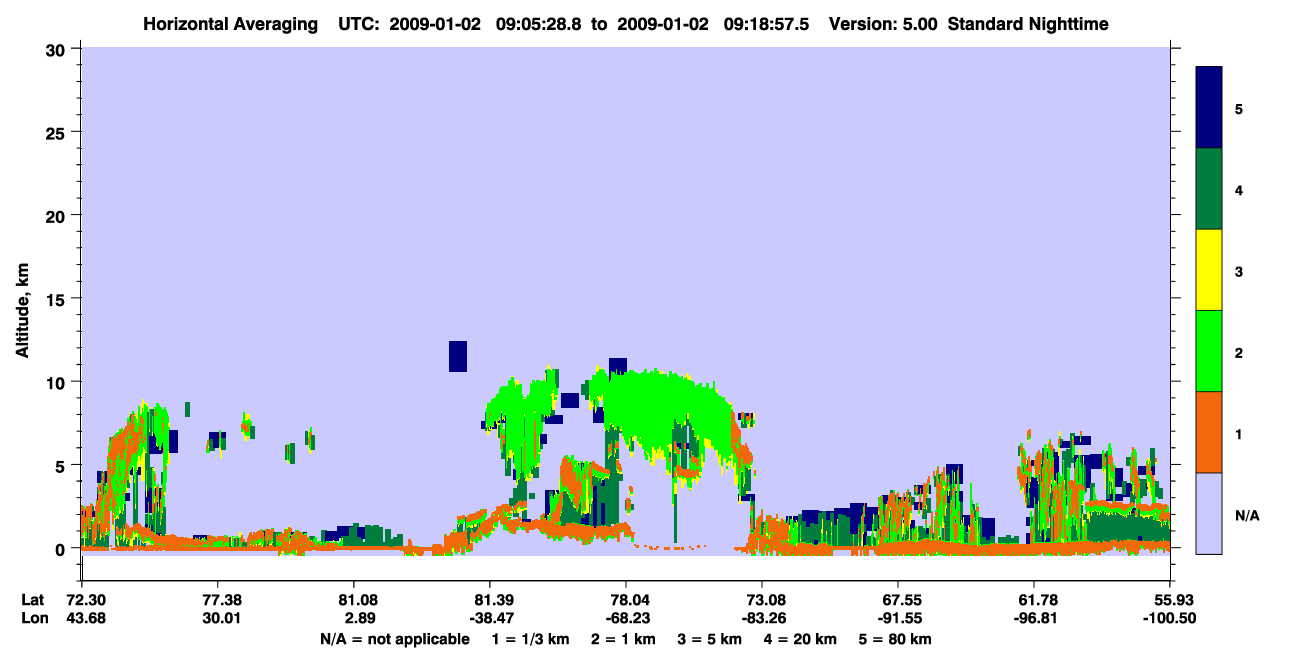
Task: Click the y-axis tick label 25
Action: [x=58, y=132]
